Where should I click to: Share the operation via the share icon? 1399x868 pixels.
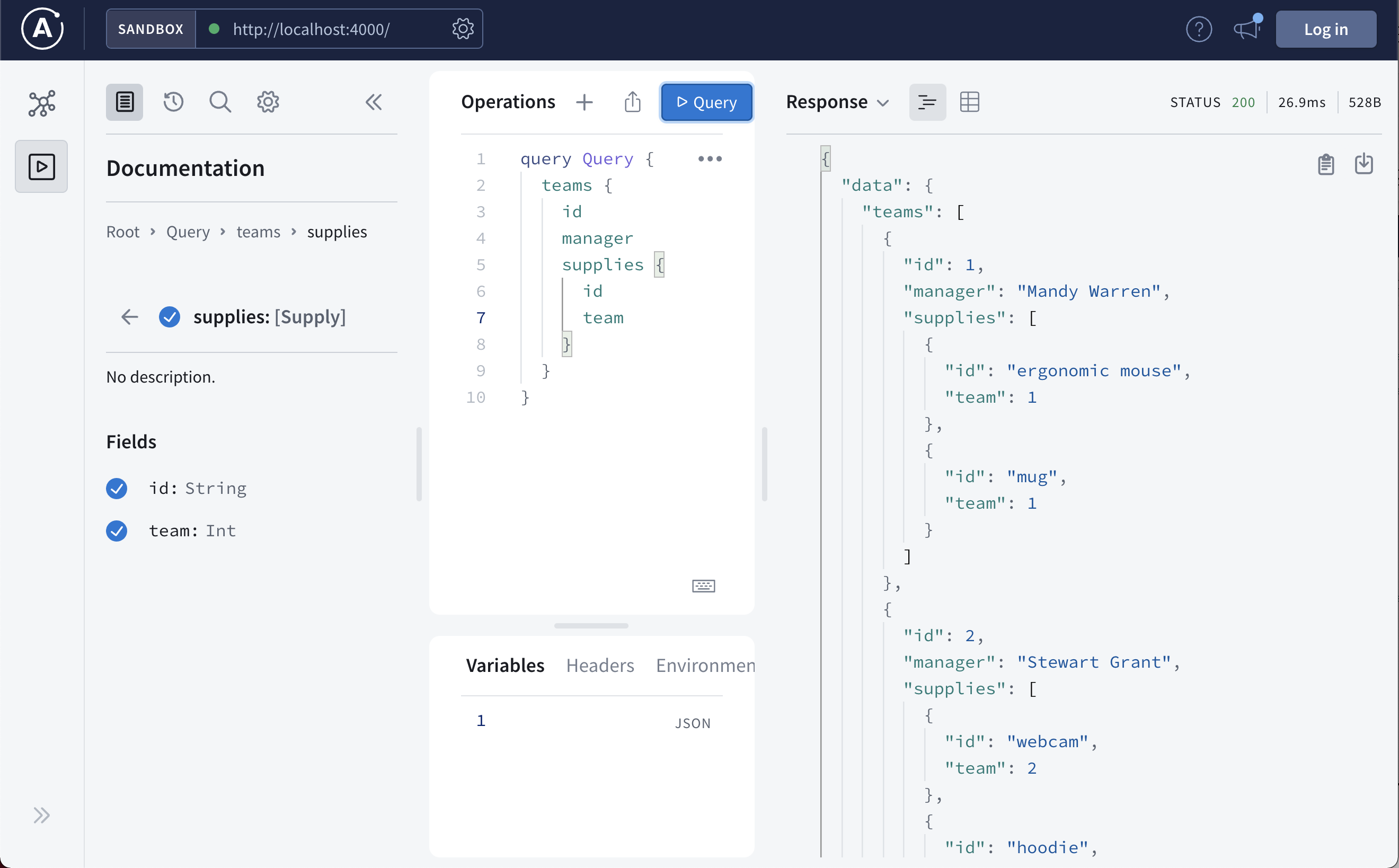point(632,102)
